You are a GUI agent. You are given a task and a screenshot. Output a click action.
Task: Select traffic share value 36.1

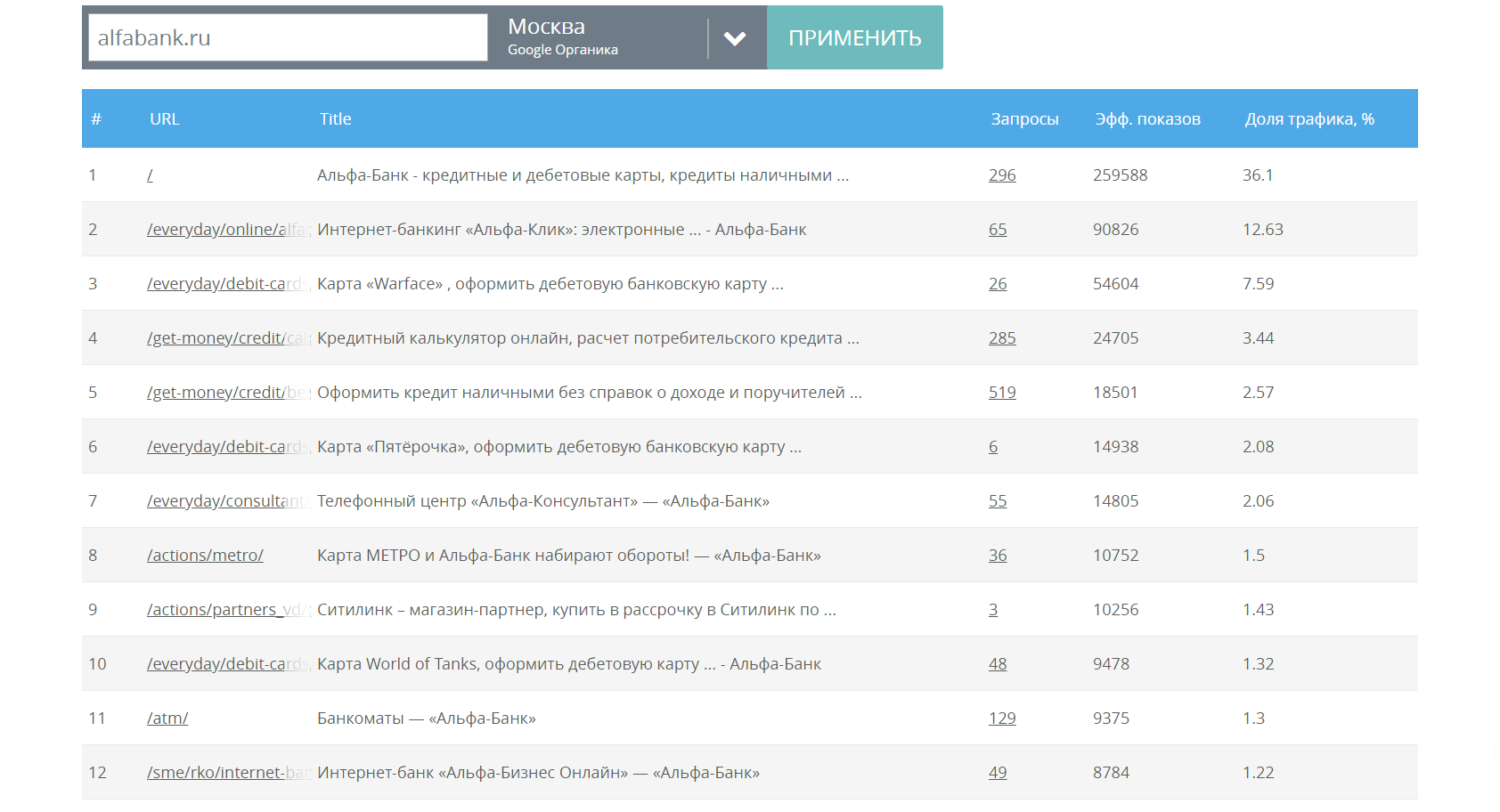tap(1258, 175)
